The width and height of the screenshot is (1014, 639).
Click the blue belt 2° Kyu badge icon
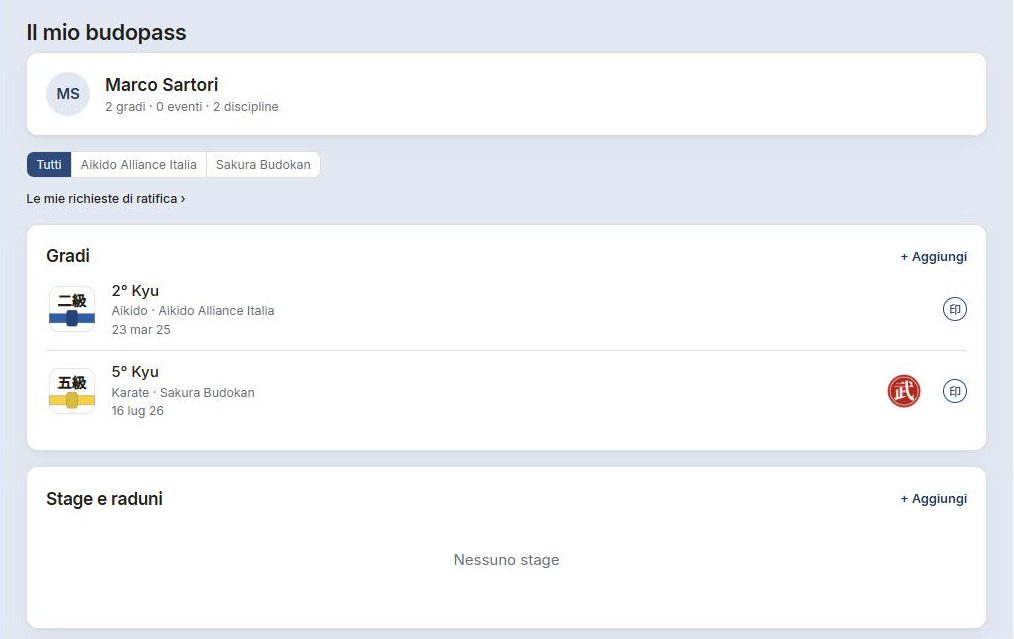pyautogui.click(x=72, y=309)
